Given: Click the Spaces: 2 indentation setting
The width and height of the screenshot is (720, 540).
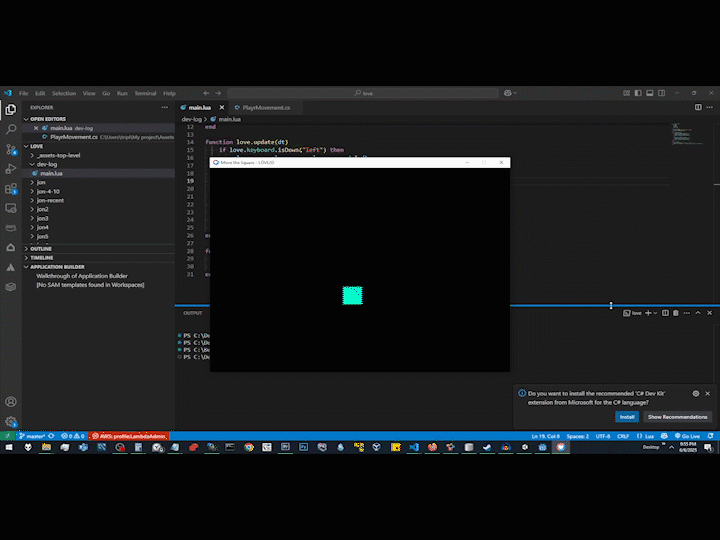Looking at the screenshot, I should click(x=578, y=436).
